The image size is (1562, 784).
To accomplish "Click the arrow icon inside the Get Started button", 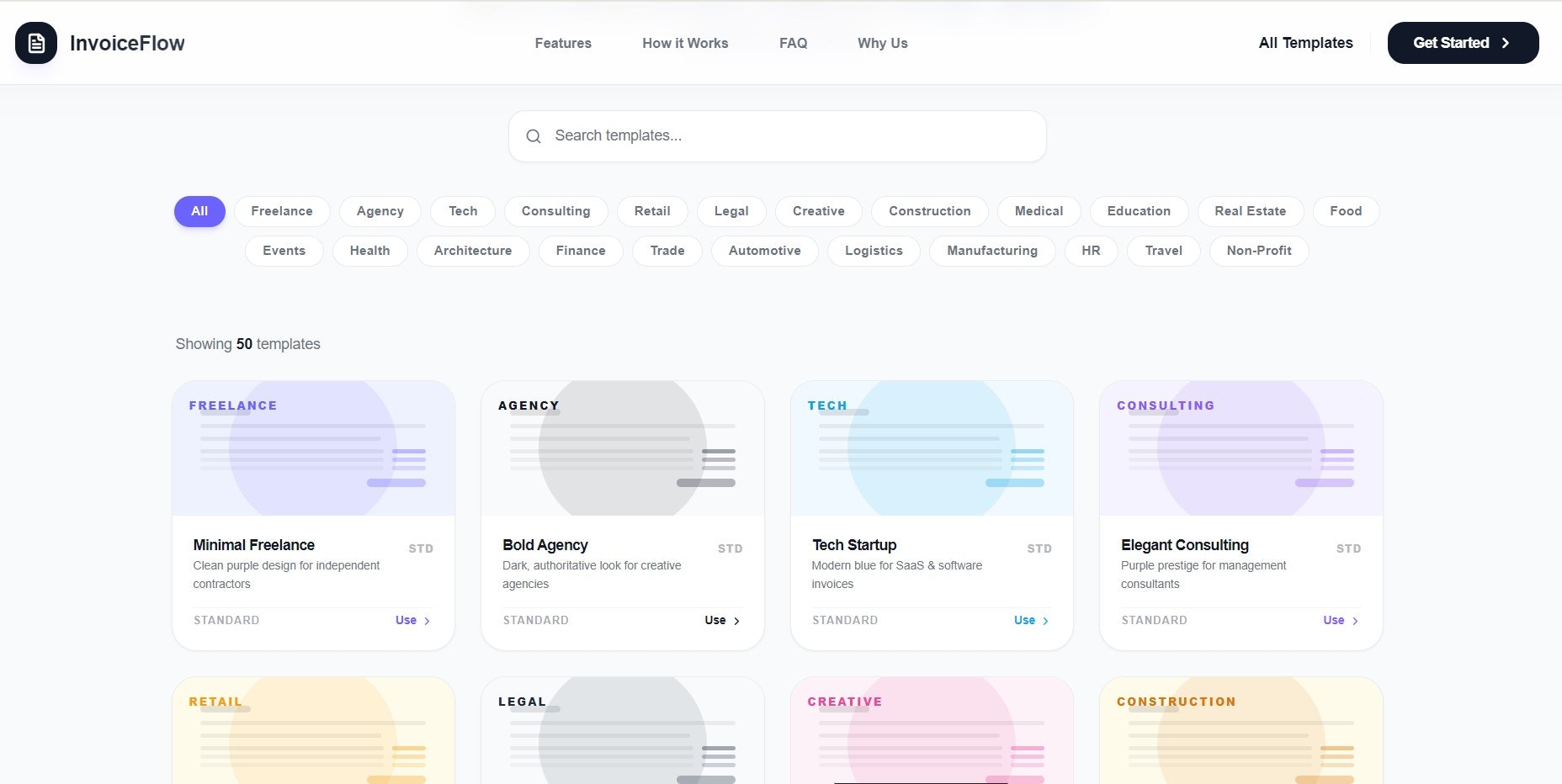I will click(x=1506, y=42).
